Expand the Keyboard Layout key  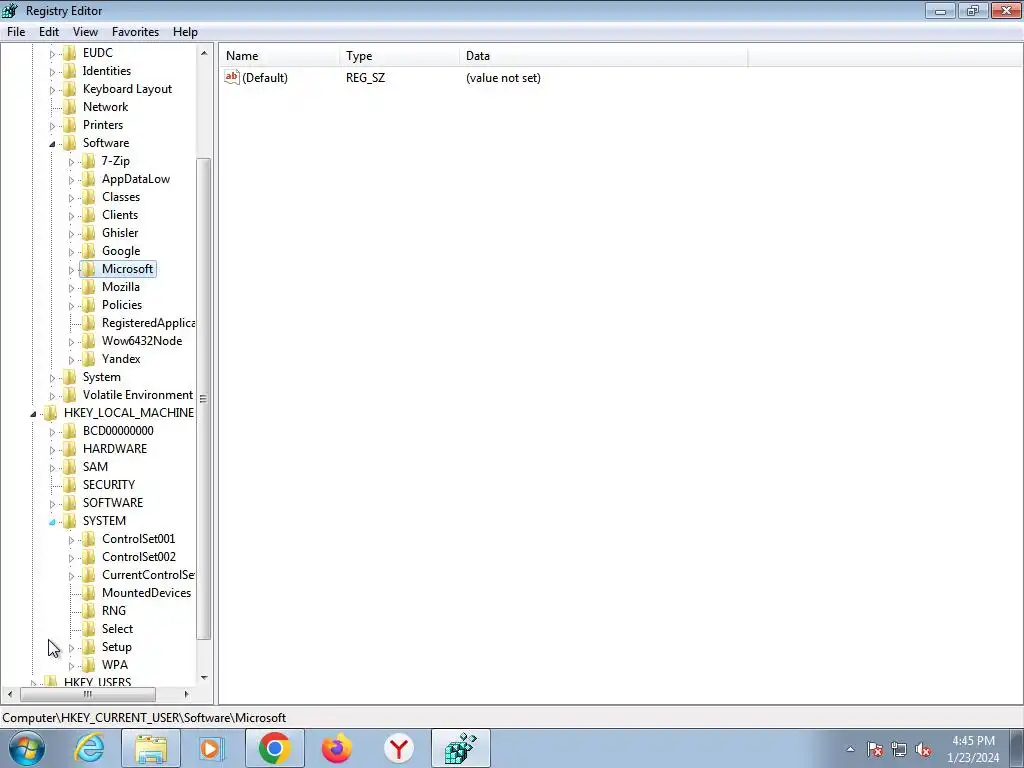[52, 89]
